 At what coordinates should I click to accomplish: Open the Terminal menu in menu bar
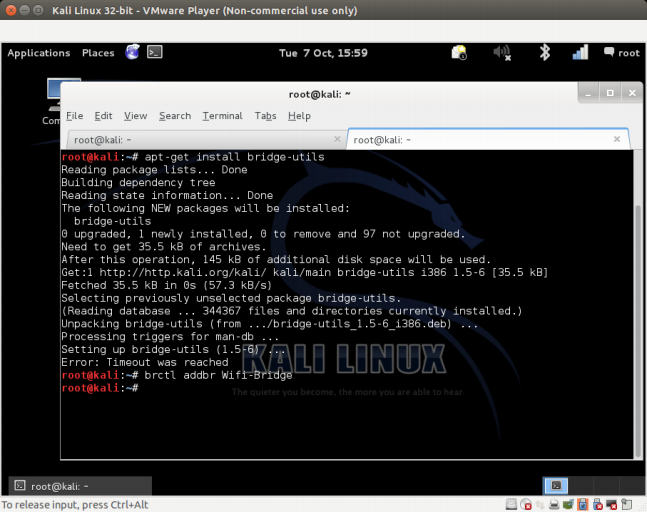click(x=222, y=116)
